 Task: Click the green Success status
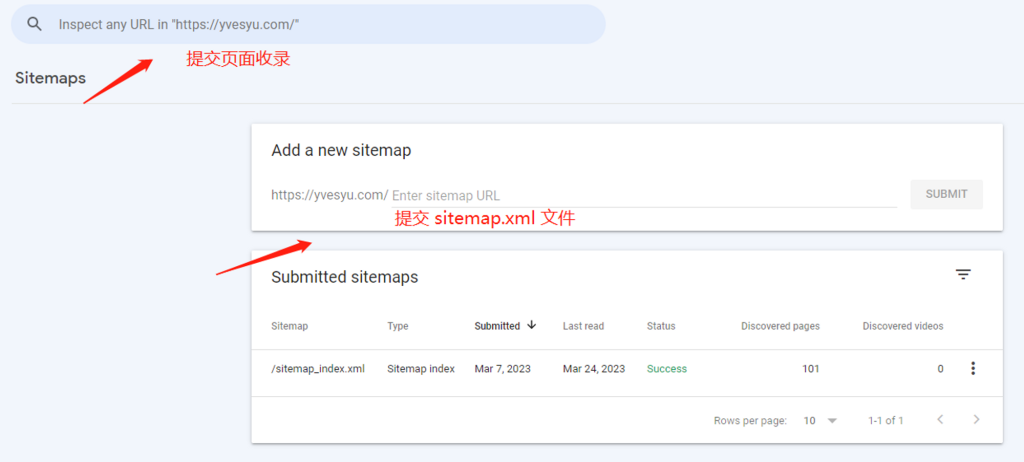point(667,369)
